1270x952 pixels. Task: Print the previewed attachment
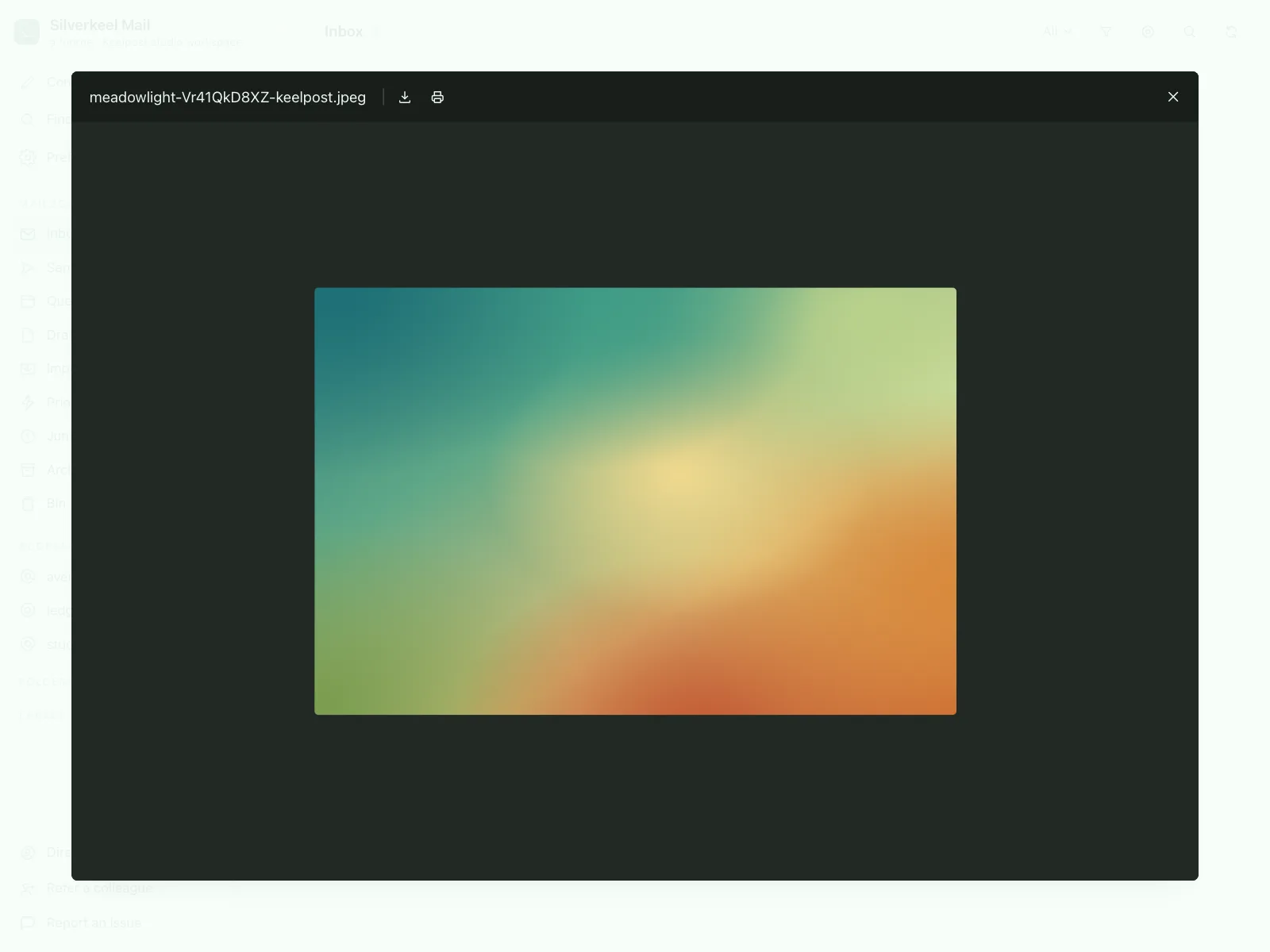437,97
